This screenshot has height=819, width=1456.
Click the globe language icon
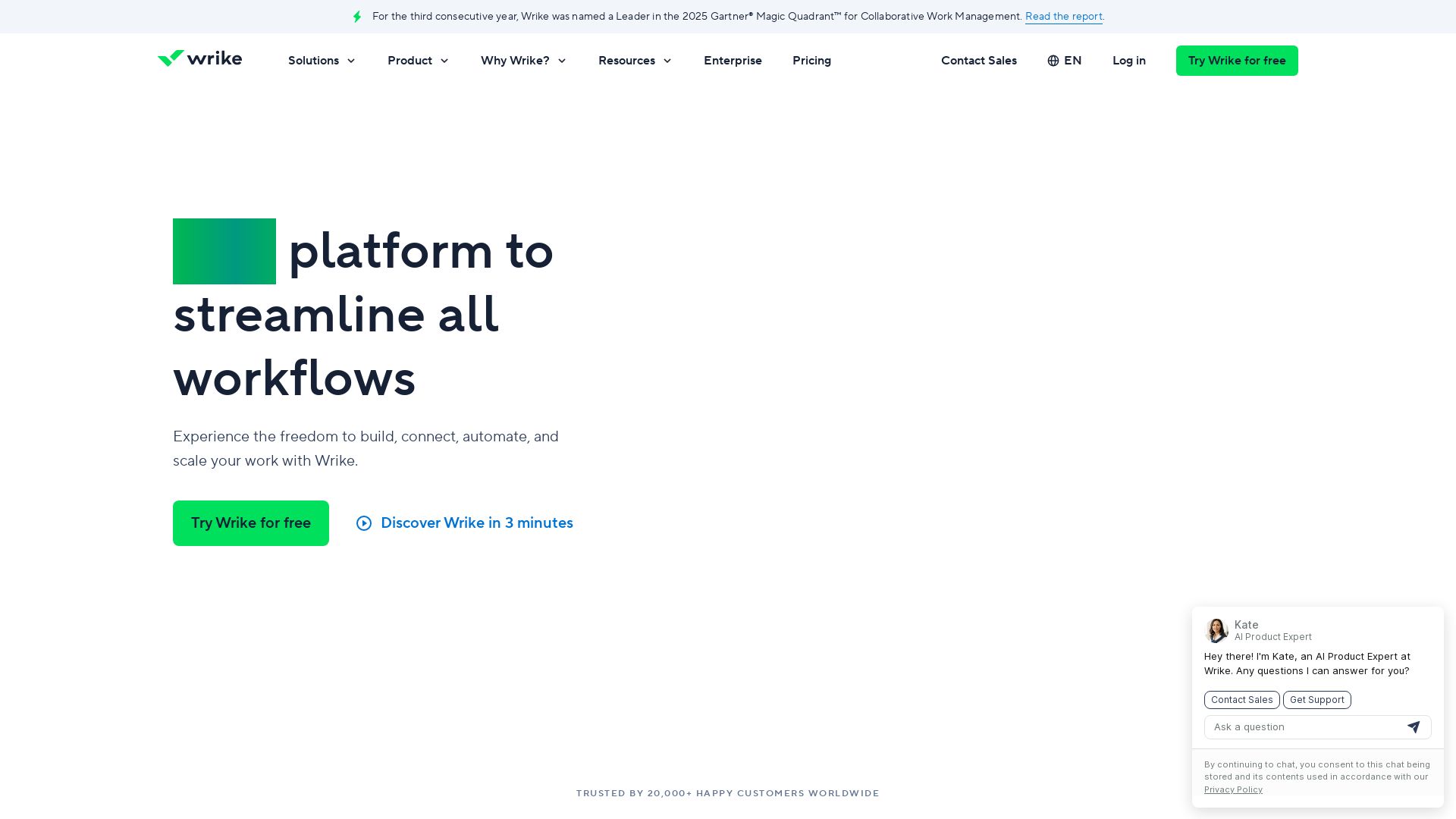1053,61
